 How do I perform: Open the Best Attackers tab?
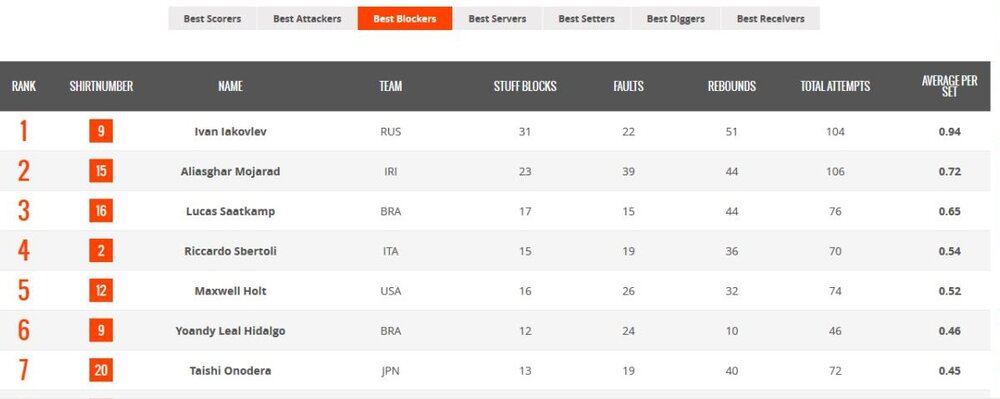307,18
